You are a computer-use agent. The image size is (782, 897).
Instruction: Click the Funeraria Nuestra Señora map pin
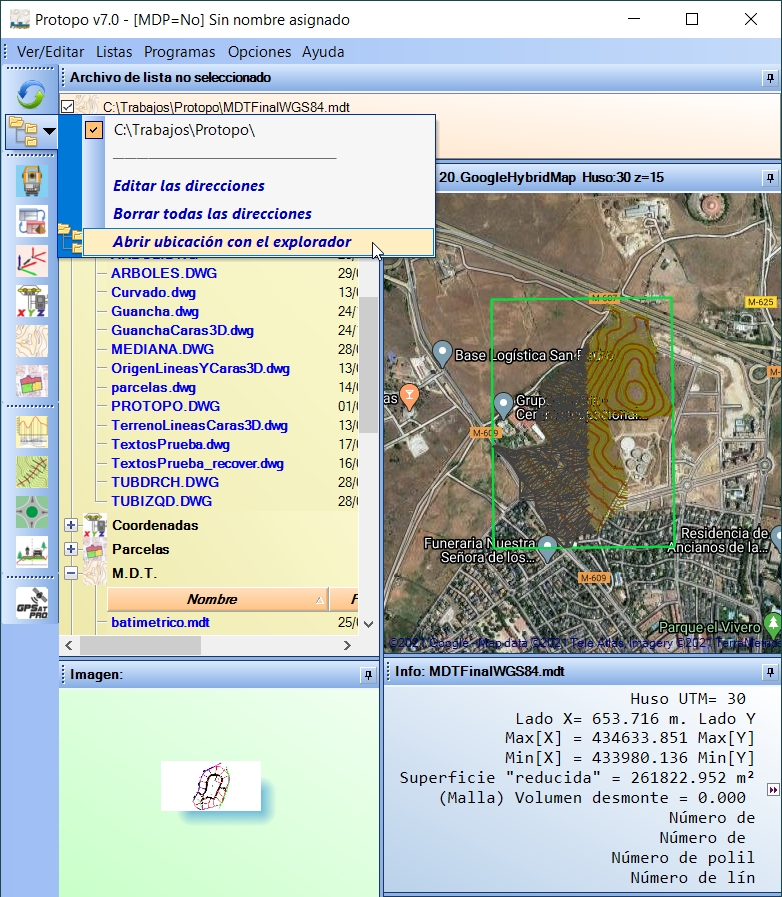pos(547,548)
